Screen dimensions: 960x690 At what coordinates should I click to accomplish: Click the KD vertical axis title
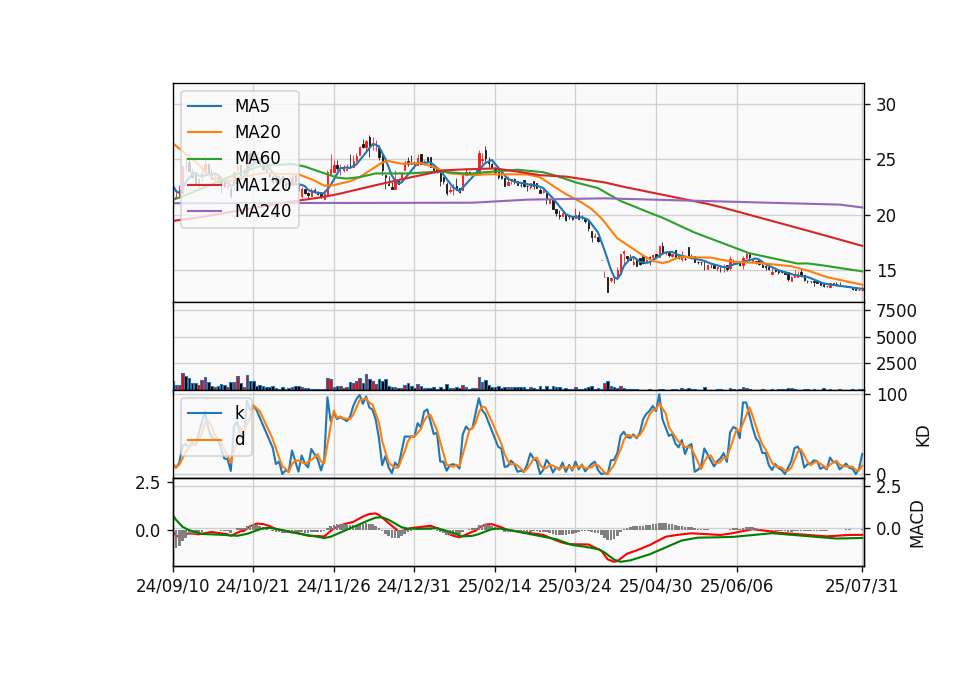(923, 436)
